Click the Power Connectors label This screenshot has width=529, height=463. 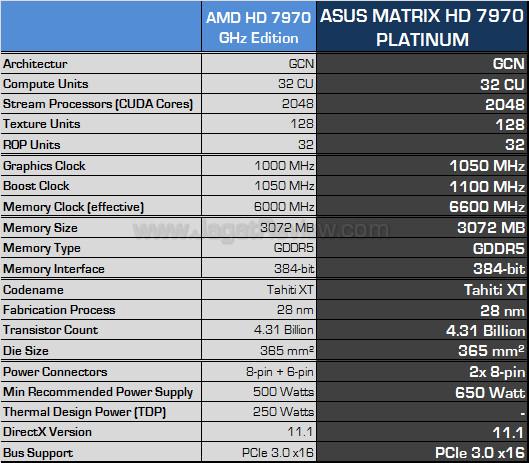55,372
